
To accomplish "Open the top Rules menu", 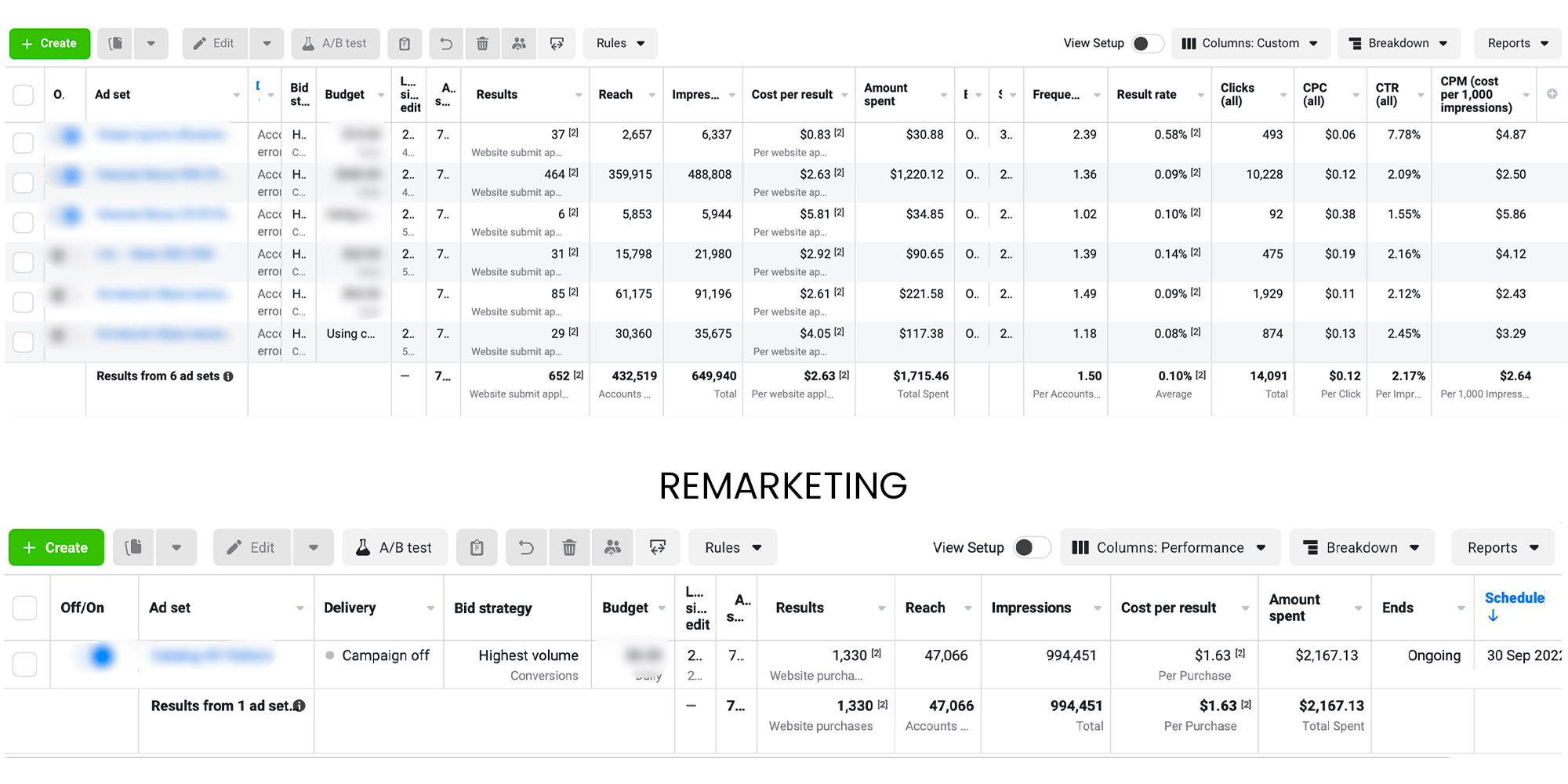I will coord(619,44).
